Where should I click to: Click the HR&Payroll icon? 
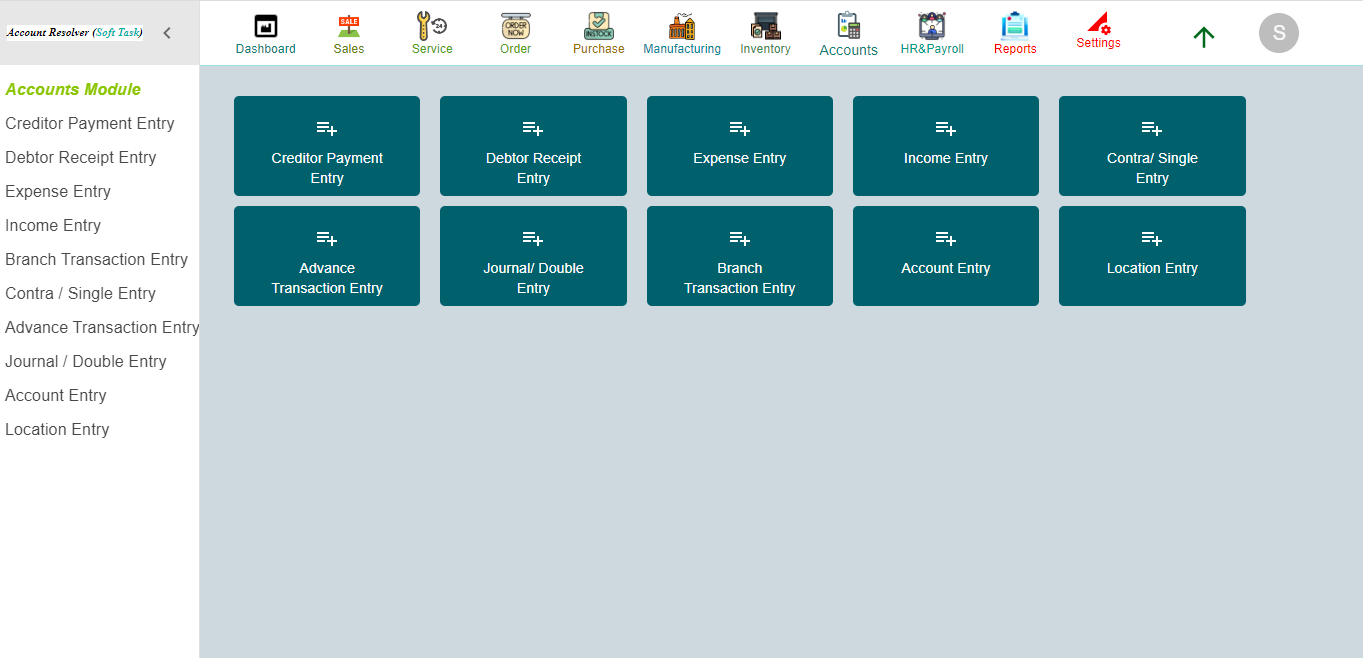(x=931, y=32)
